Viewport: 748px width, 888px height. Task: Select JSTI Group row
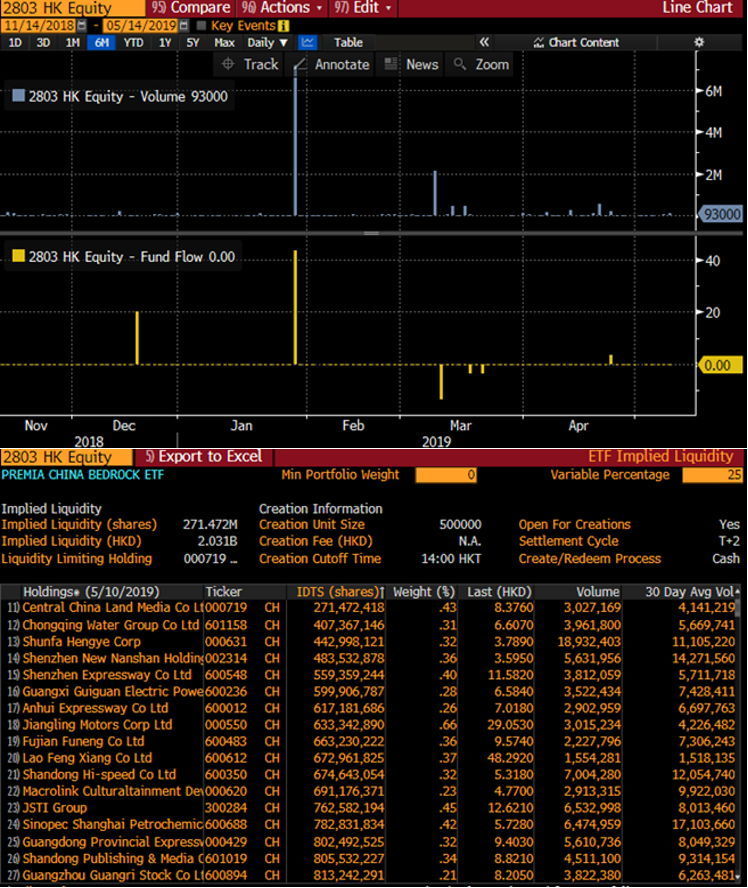(x=371, y=808)
